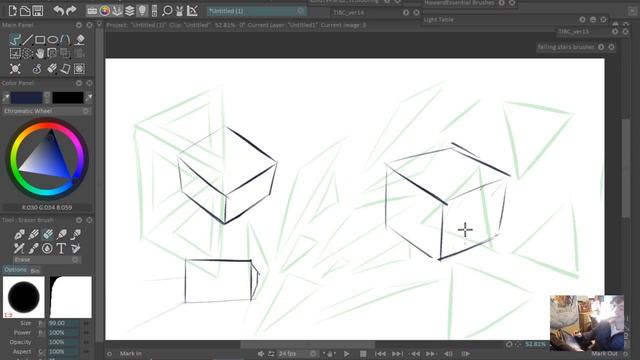Toggle the sound speaker icon

261,353
